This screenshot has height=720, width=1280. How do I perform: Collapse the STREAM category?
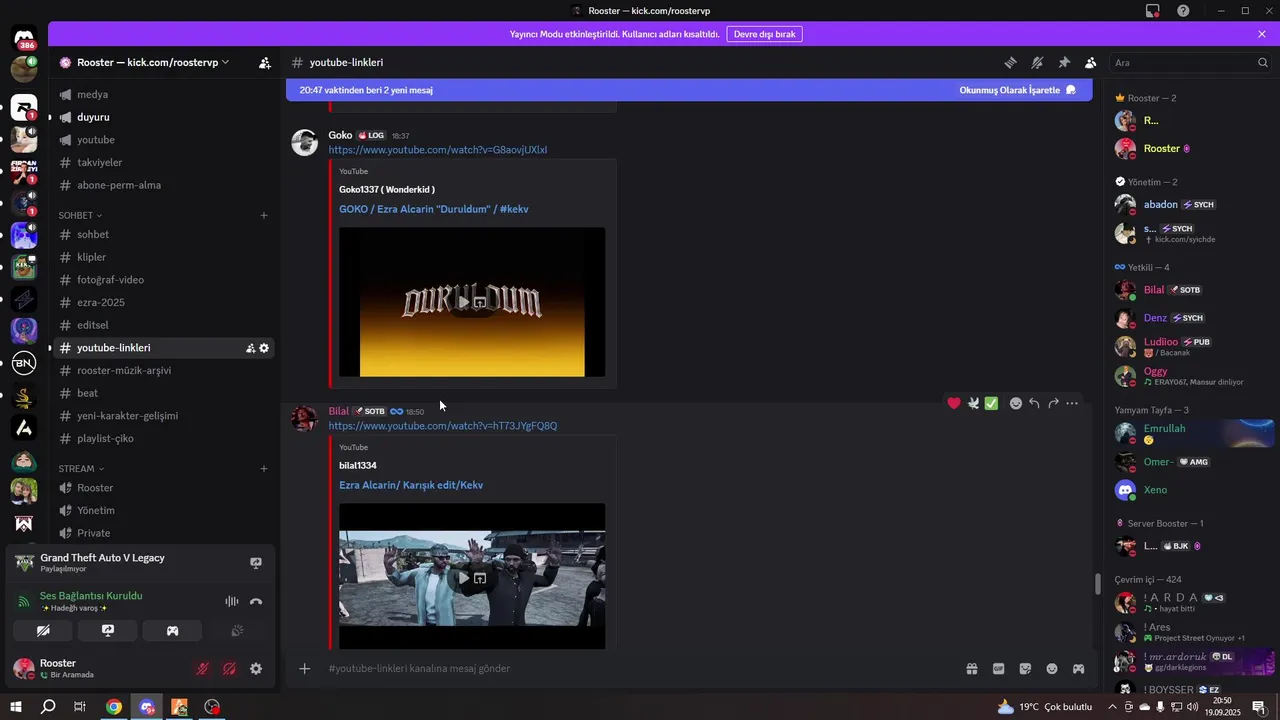81,468
